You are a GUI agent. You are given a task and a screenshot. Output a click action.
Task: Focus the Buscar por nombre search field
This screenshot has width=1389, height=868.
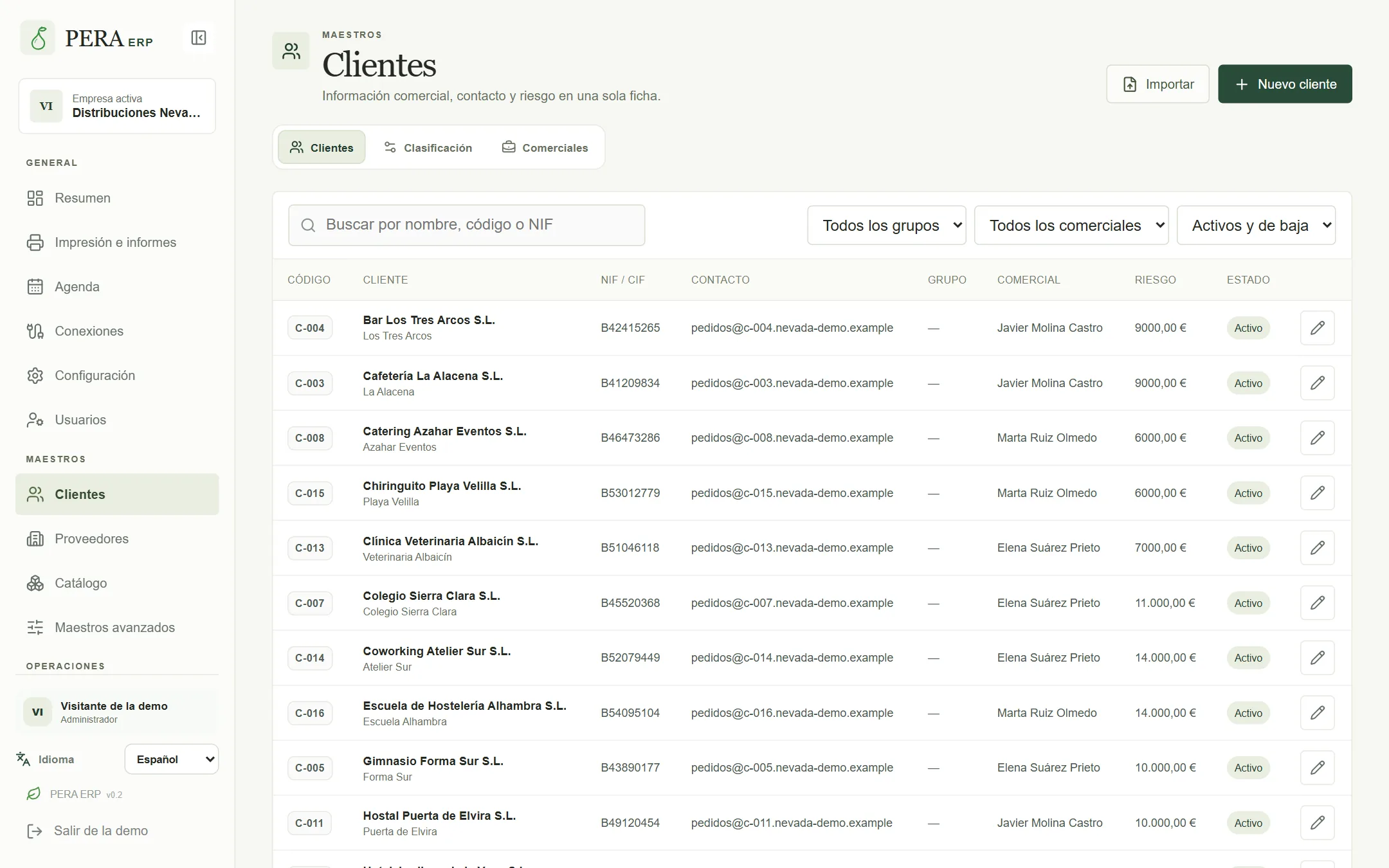point(467,225)
